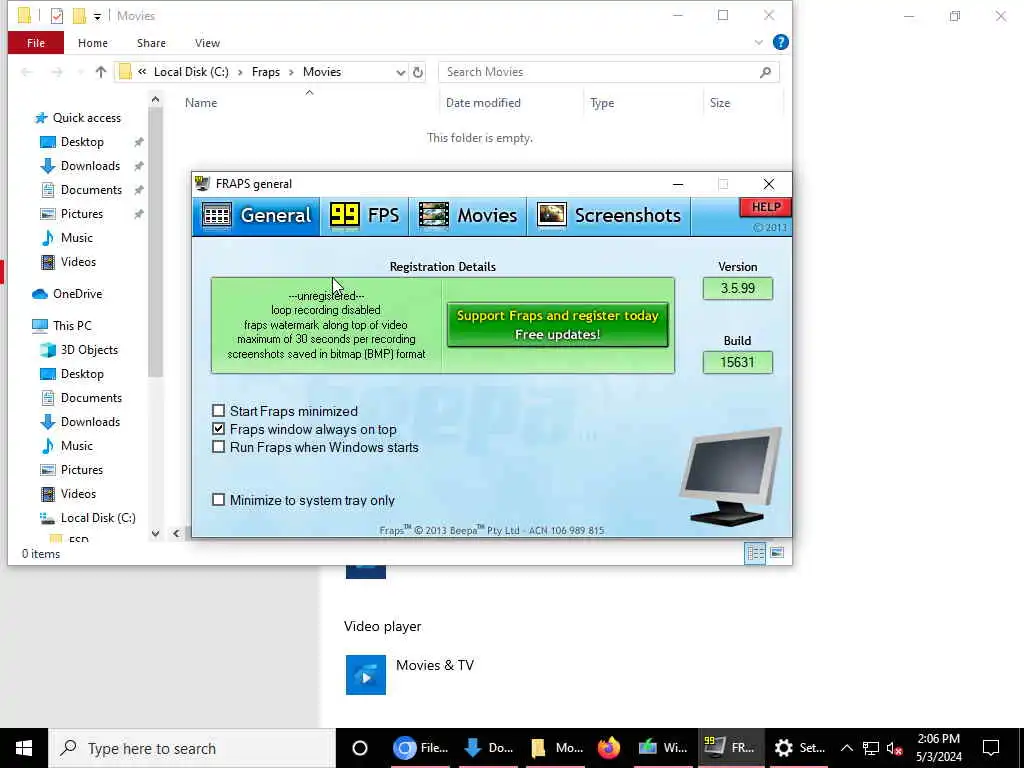The image size is (1024, 768).
Task: Click the Explorer back arrow
Action: pyautogui.click(x=27, y=72)
